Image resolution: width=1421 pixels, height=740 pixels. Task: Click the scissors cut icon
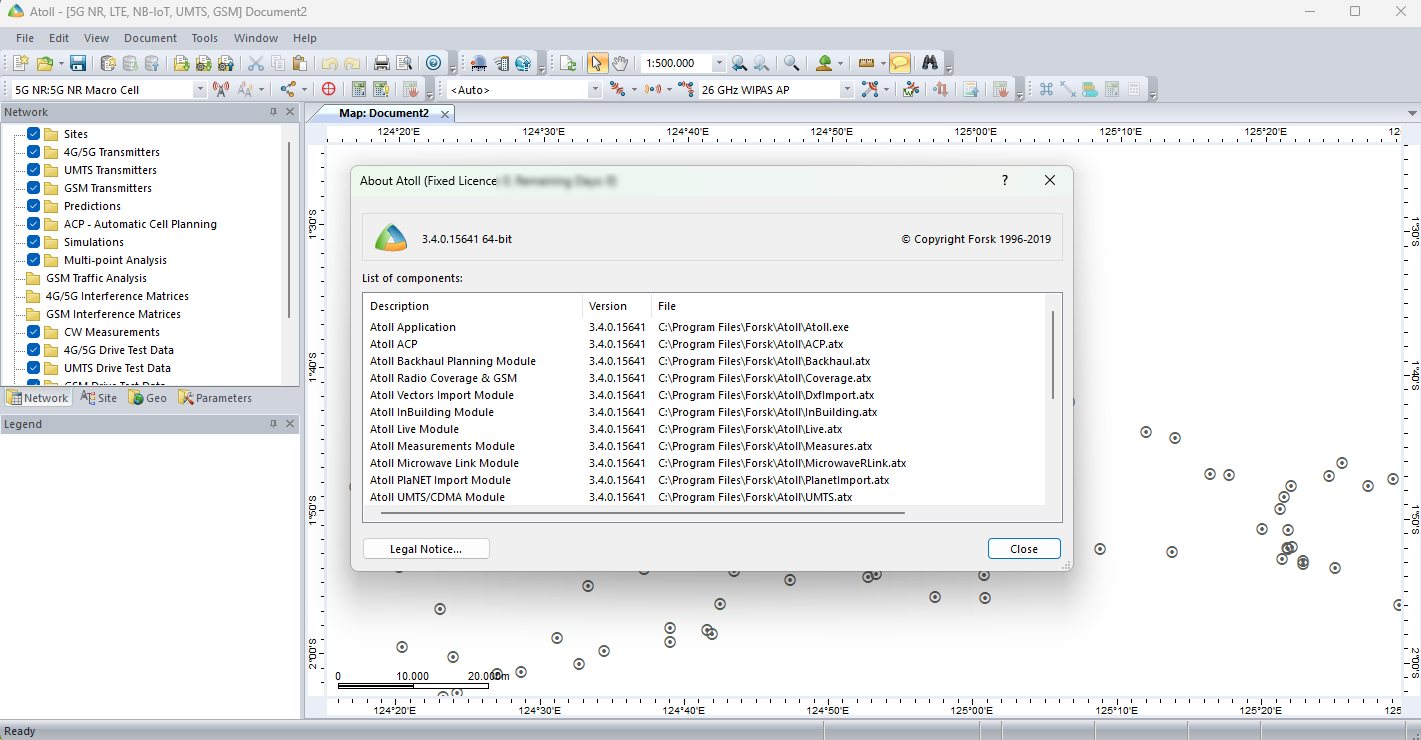pos(256,63)
